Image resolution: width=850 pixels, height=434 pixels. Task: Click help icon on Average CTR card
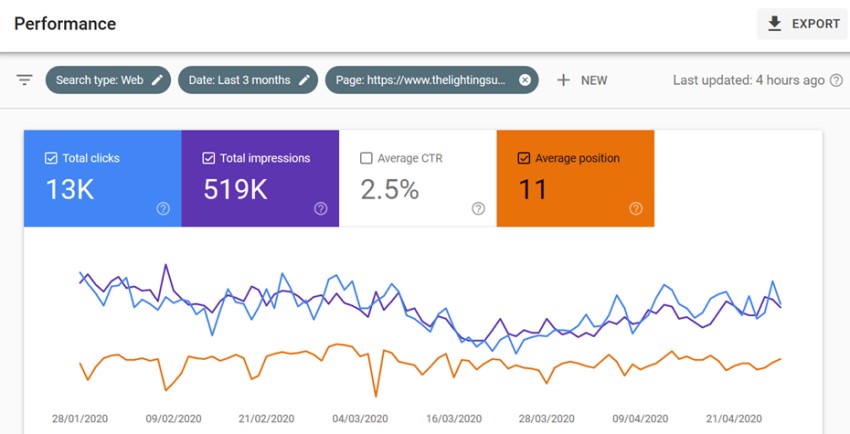point(478,209)
